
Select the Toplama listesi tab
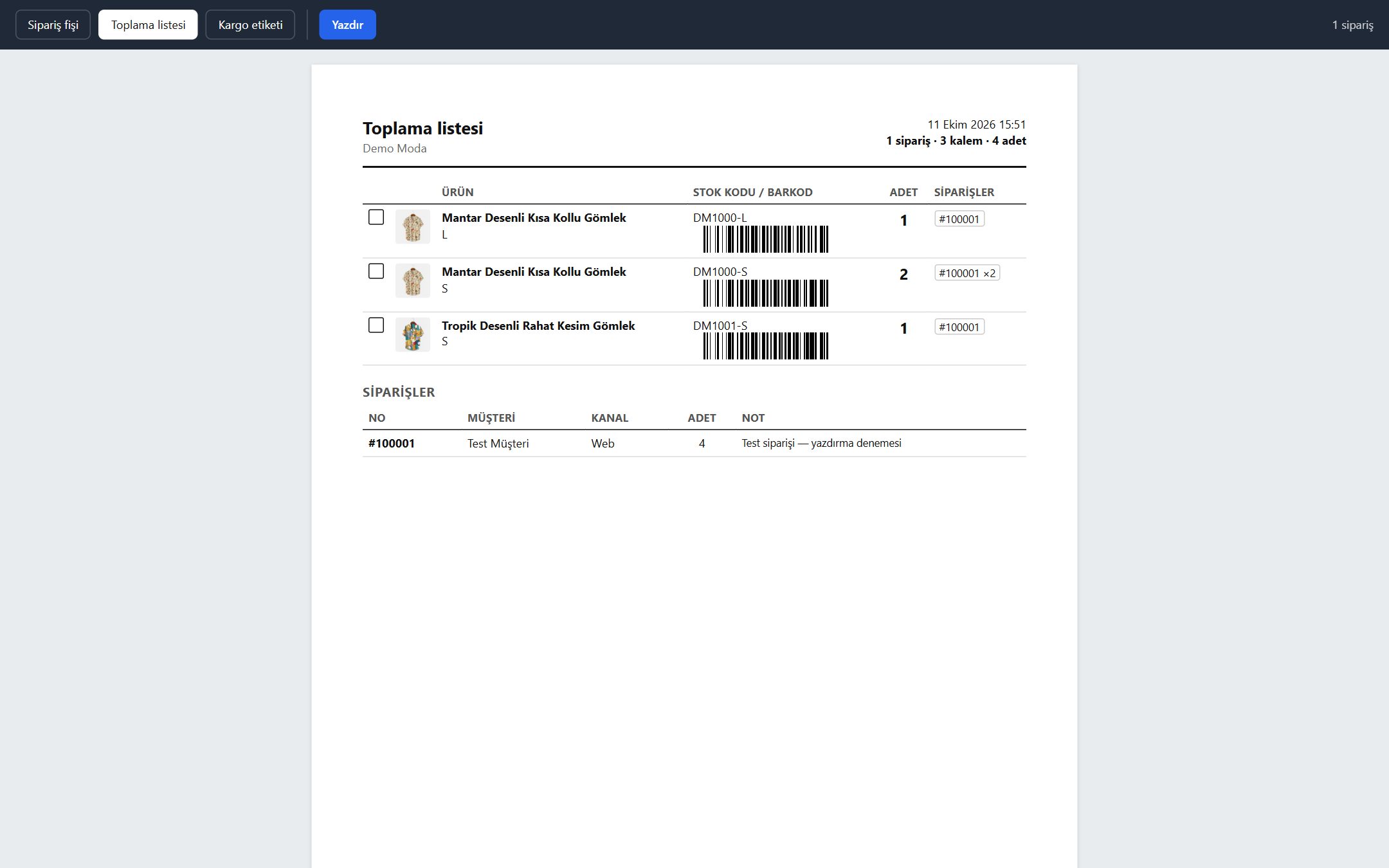148,25
